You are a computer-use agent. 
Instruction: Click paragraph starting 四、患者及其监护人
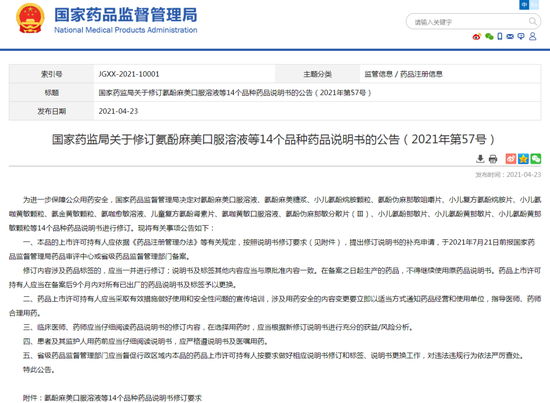(x=146, y=341)
